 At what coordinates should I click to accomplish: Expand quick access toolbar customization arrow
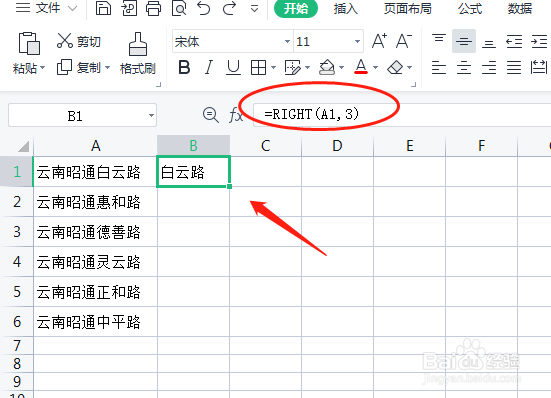coord(254,9)
